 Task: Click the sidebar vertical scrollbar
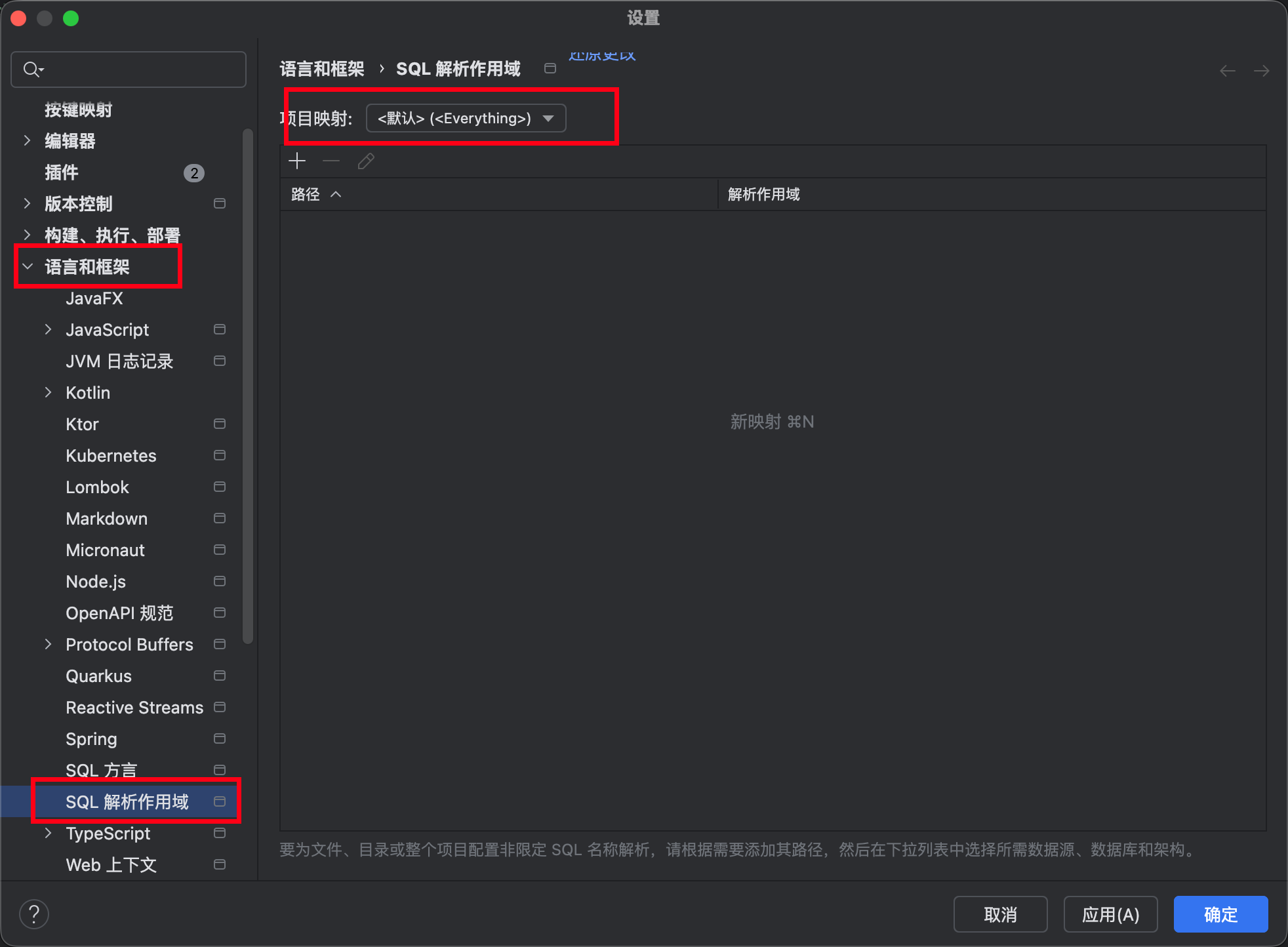(248, 387)
